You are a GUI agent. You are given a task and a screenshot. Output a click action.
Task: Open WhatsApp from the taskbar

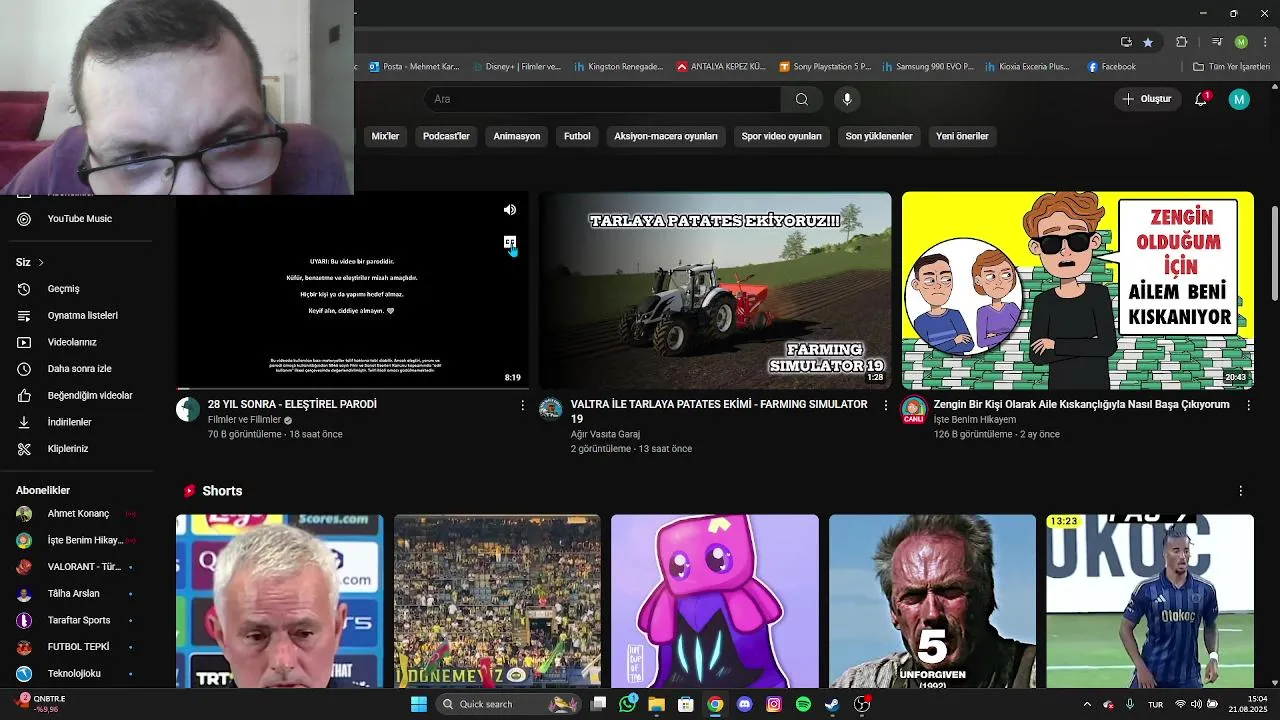(627, 704)
